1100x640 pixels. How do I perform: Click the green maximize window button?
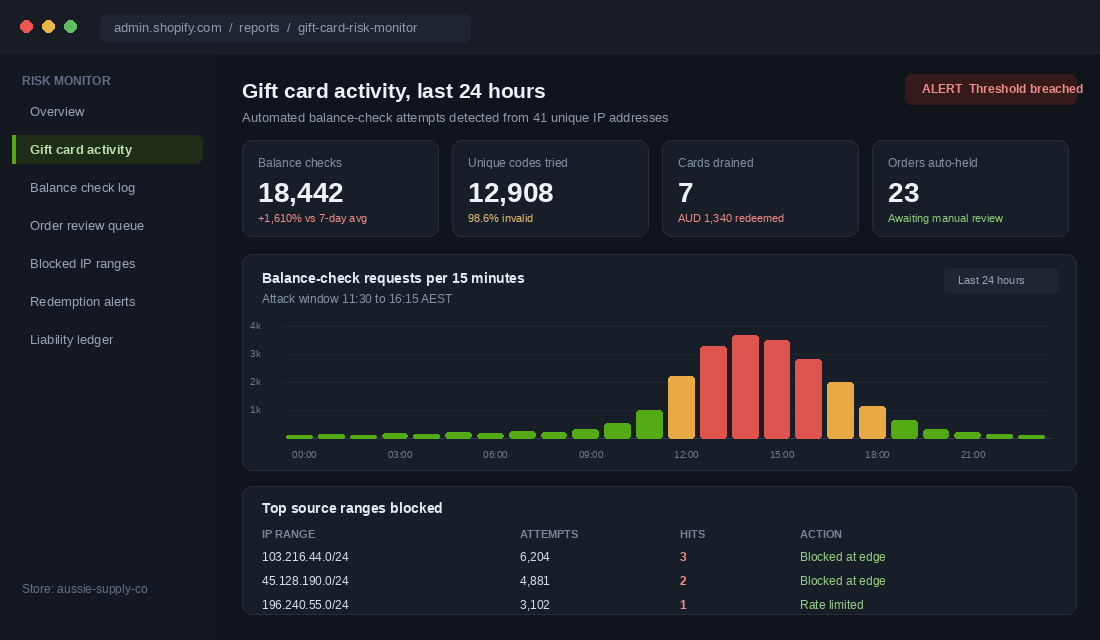(x=71, y=27)
